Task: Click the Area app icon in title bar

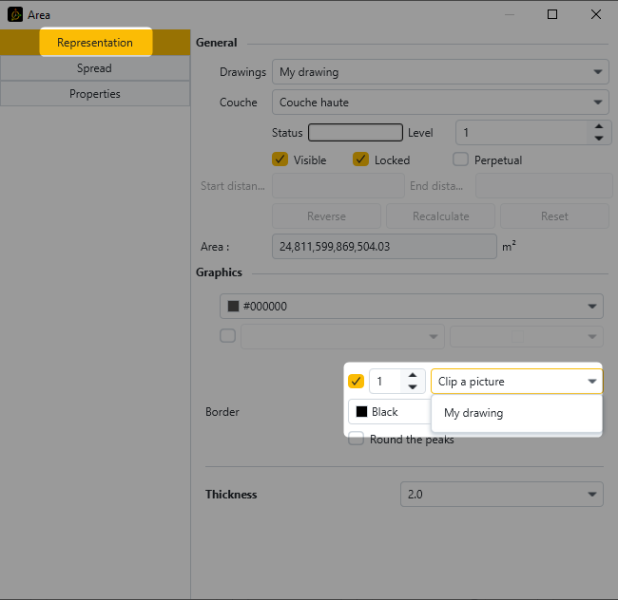Action: coord(15,15)
